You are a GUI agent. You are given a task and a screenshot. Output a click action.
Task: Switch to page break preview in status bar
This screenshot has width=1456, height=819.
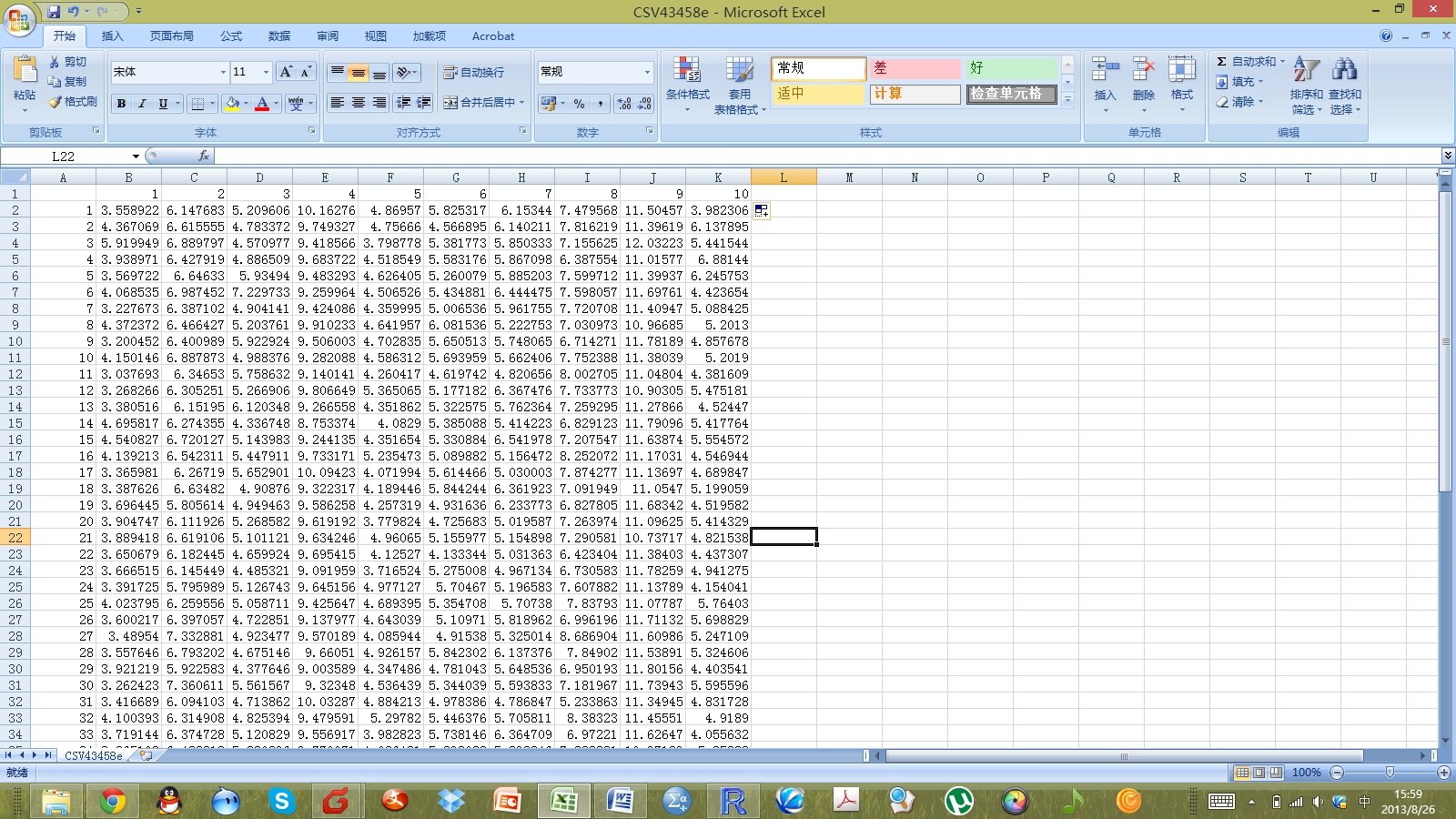(x=1276, y=773)
